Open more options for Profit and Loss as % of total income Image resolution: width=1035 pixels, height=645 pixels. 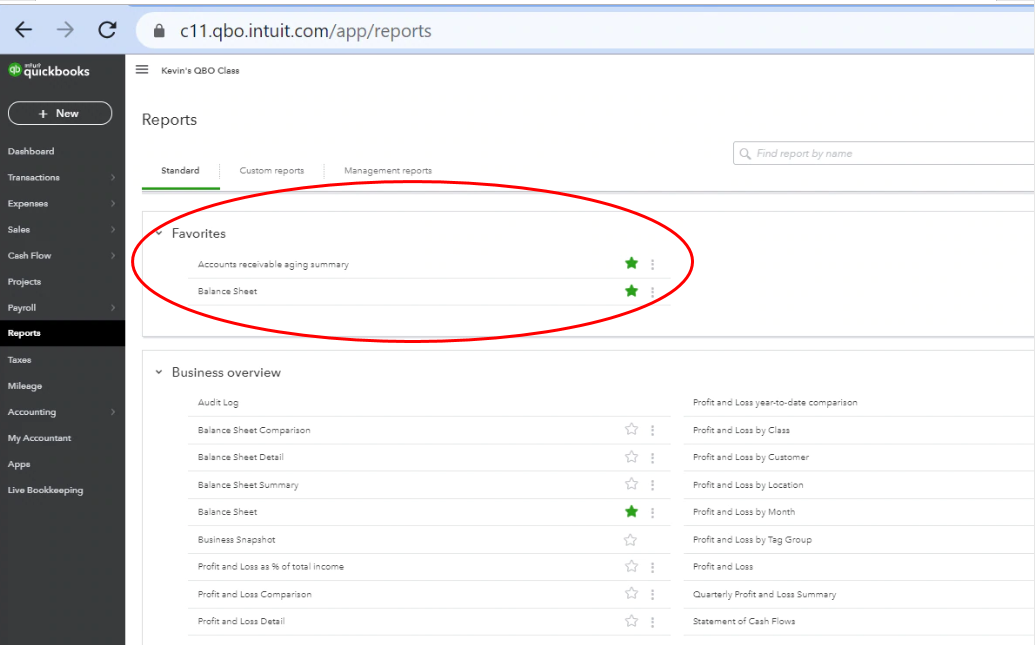pyautogui.click(x=652, y=567)
